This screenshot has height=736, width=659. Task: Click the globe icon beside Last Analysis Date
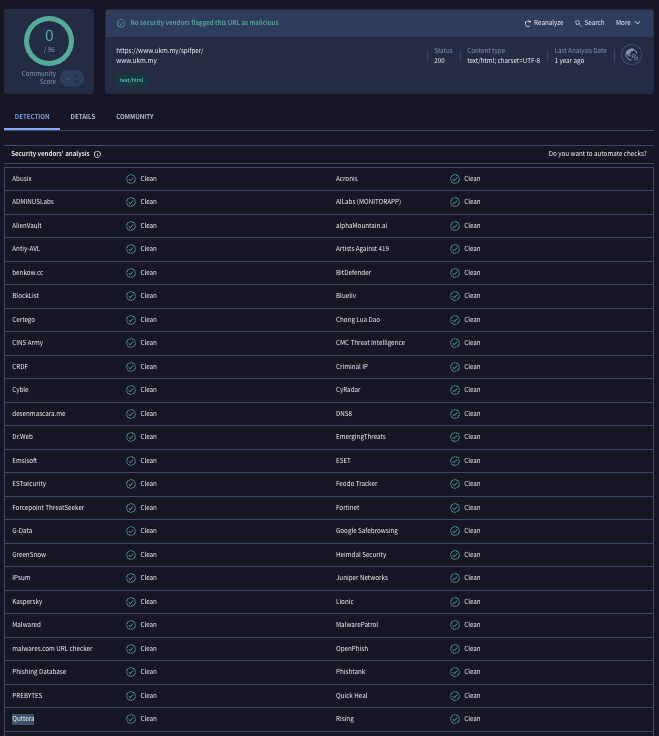[x=631, y=55]
